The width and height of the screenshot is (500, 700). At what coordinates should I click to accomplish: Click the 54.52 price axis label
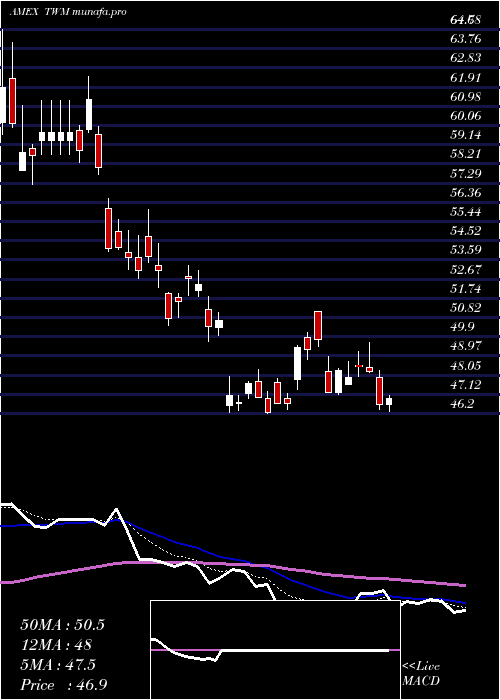coord(466,231)
